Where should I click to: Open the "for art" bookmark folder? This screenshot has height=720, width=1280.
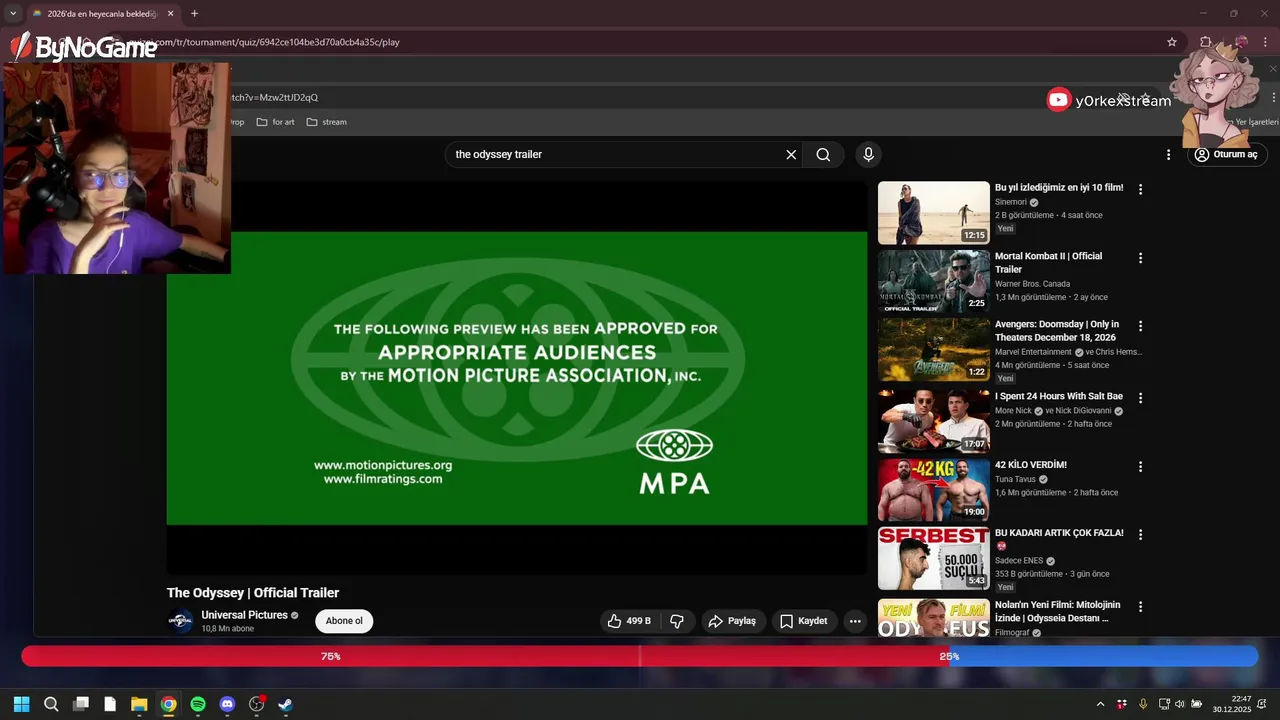(x=275, y=122)
